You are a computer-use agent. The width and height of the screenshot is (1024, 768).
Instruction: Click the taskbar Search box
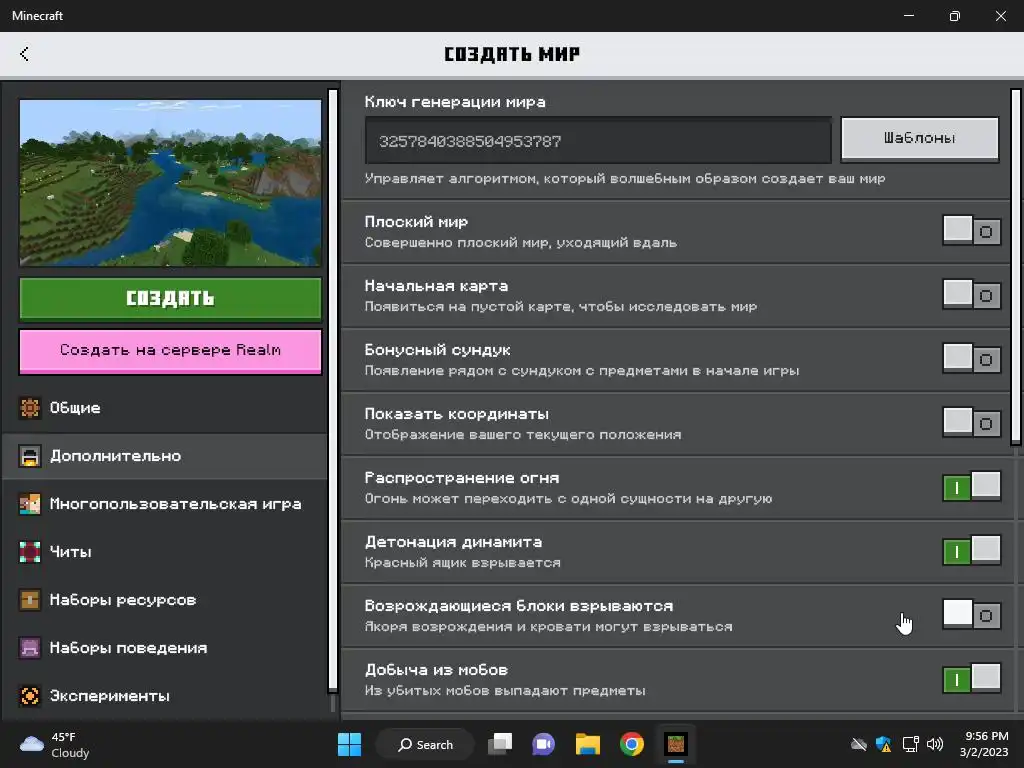pyautogui.click(x=425, y=744)
